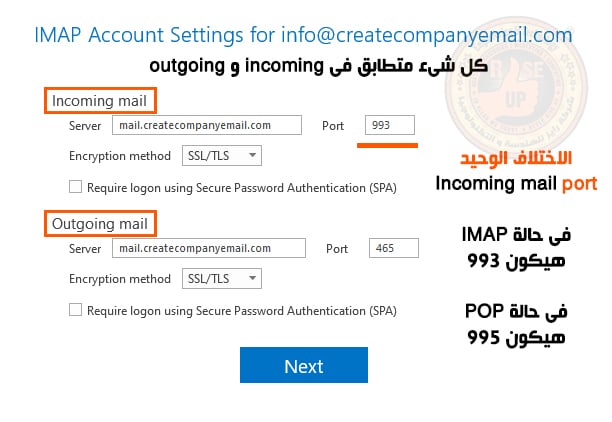This screenshot has width=612, height=422.
Task: Click the Server label under Incoming mail
Action: pyautogui.click(x=86, y=127)
